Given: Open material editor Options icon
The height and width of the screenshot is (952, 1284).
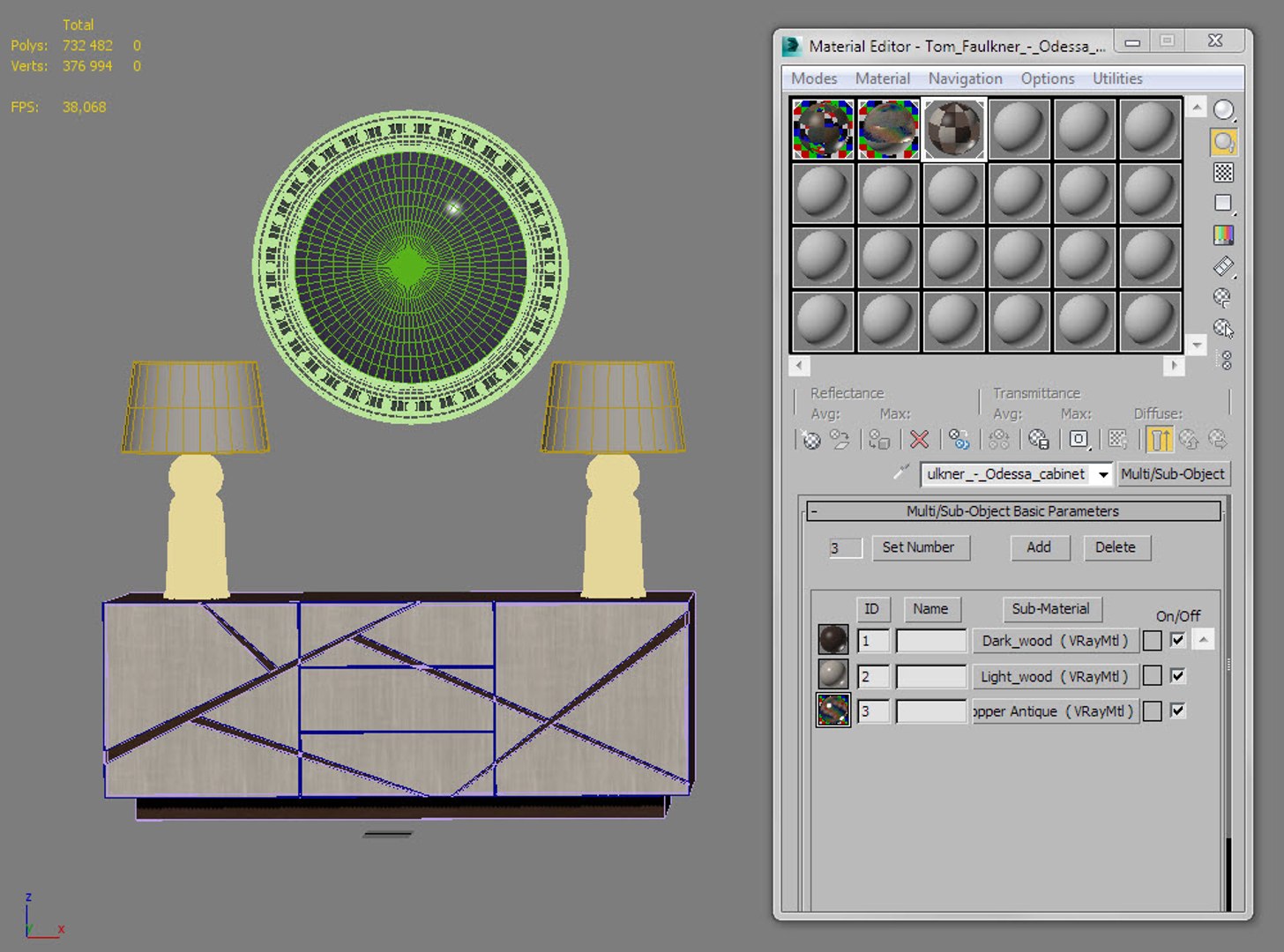Looking at the screenshot, I should tap(1223, 297).
